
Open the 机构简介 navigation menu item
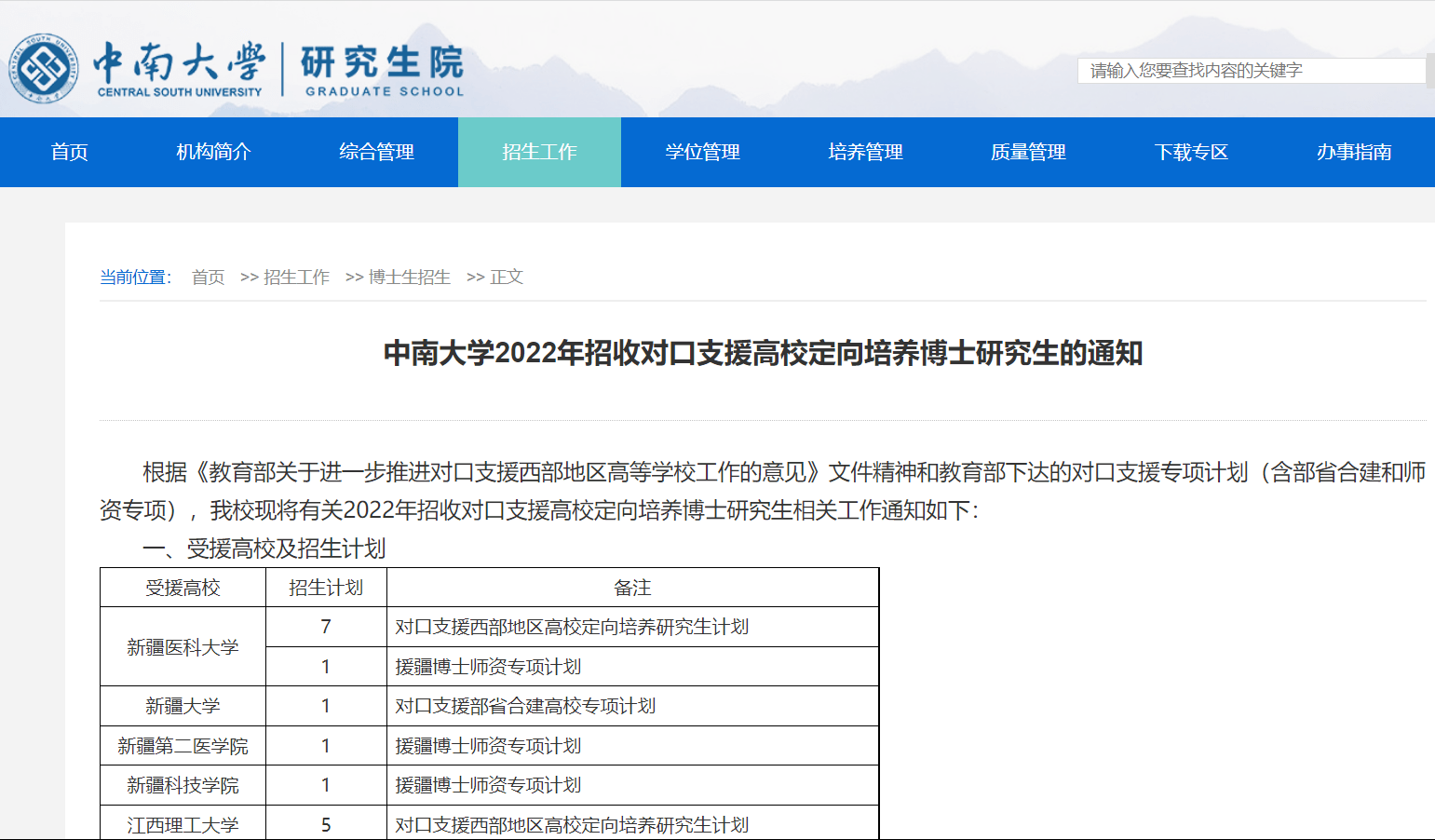(x=214, y=152)
